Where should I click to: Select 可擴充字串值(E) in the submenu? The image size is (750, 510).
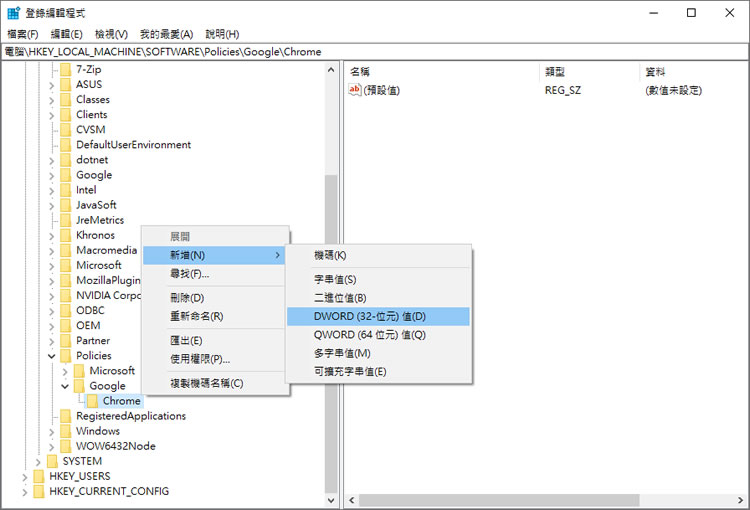click(378, 372)
